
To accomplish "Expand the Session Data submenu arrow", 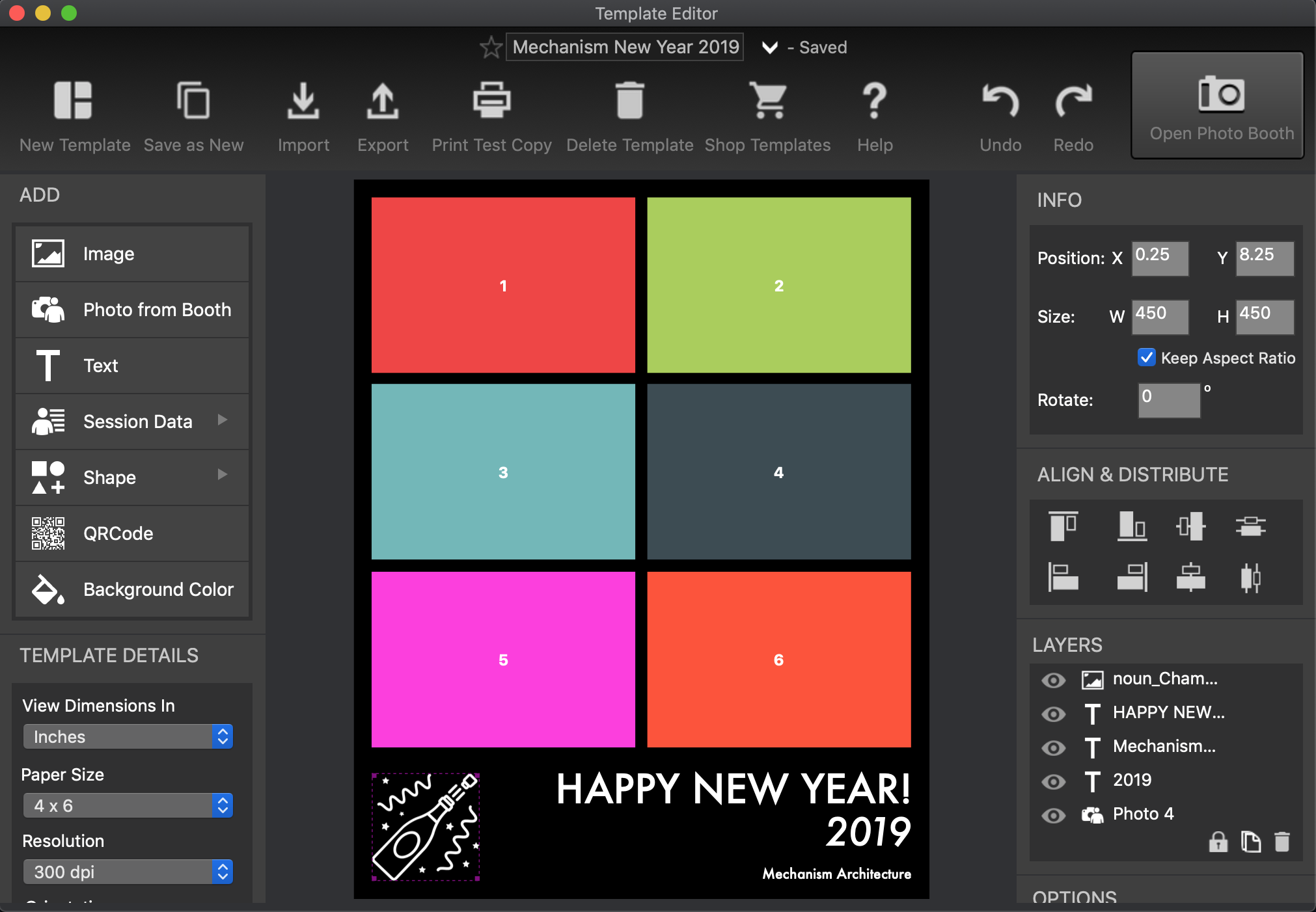I will (x=223, y=420).
